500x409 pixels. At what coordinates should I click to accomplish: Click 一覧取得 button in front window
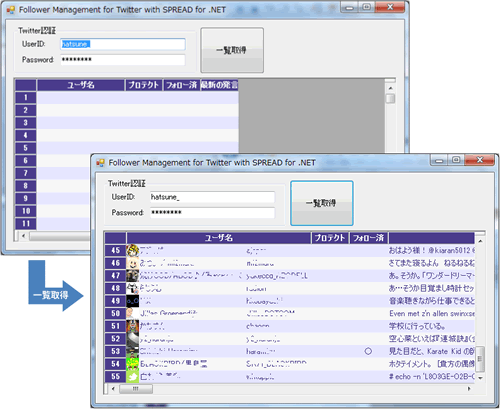[x=322, y=203]
